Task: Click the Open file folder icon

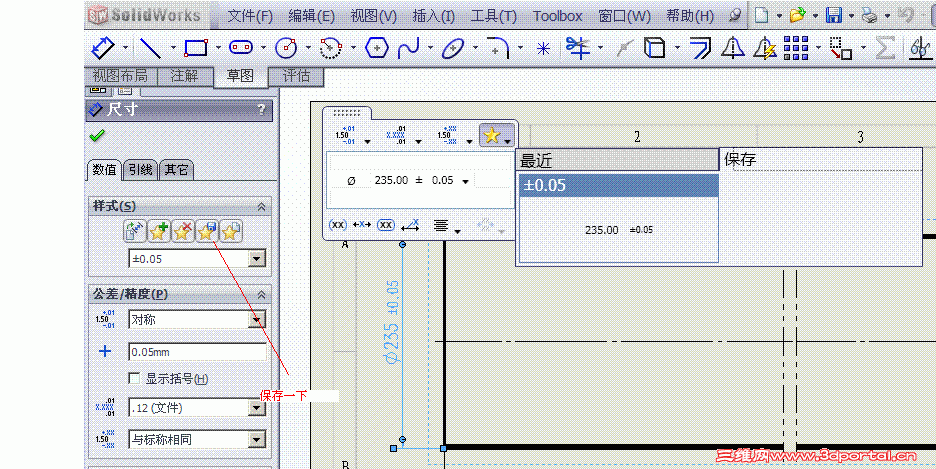Action: tap(797, 16)
